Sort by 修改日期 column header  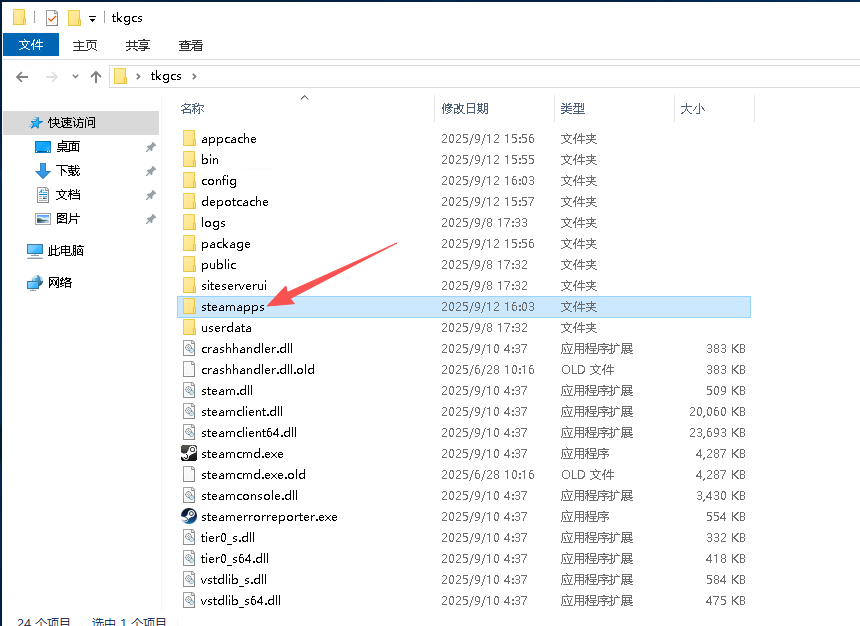point(465,108)
